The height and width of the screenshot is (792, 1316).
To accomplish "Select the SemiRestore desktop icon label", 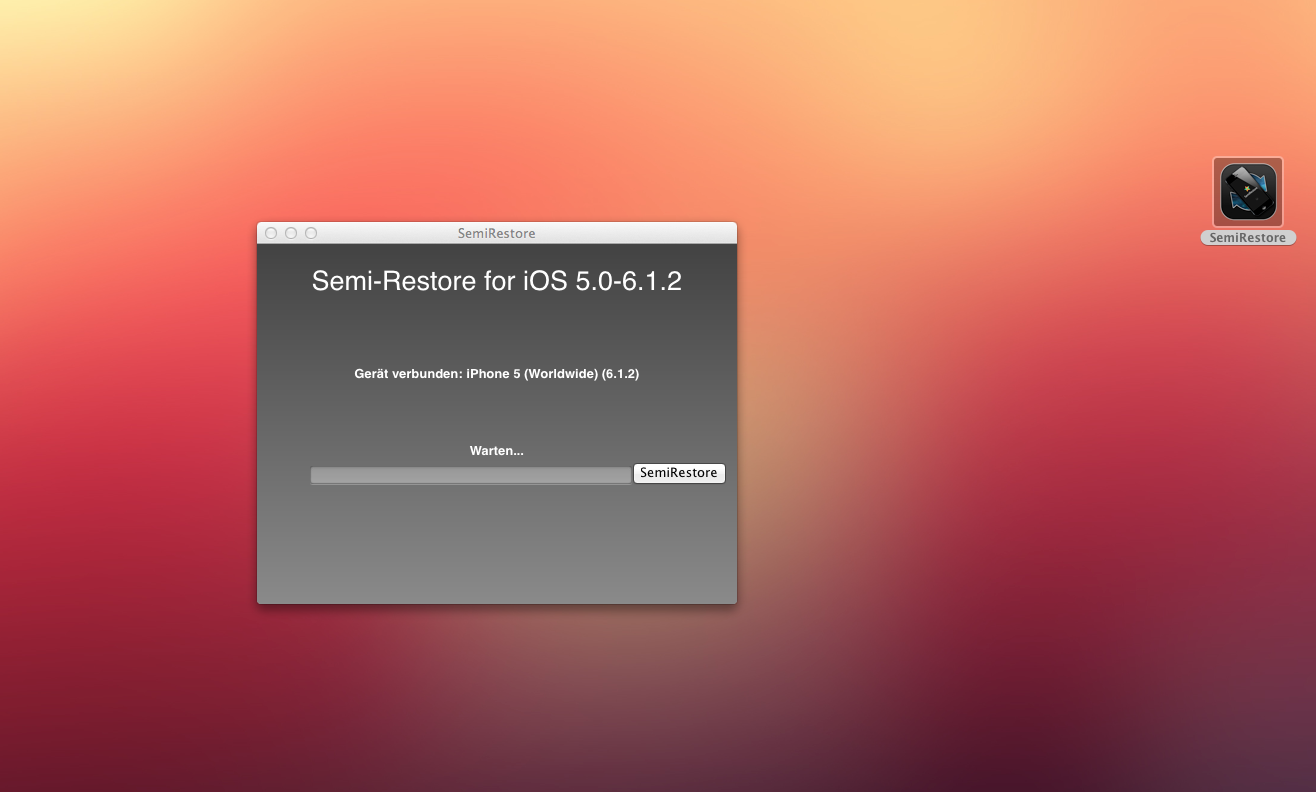I will 1248,238.
